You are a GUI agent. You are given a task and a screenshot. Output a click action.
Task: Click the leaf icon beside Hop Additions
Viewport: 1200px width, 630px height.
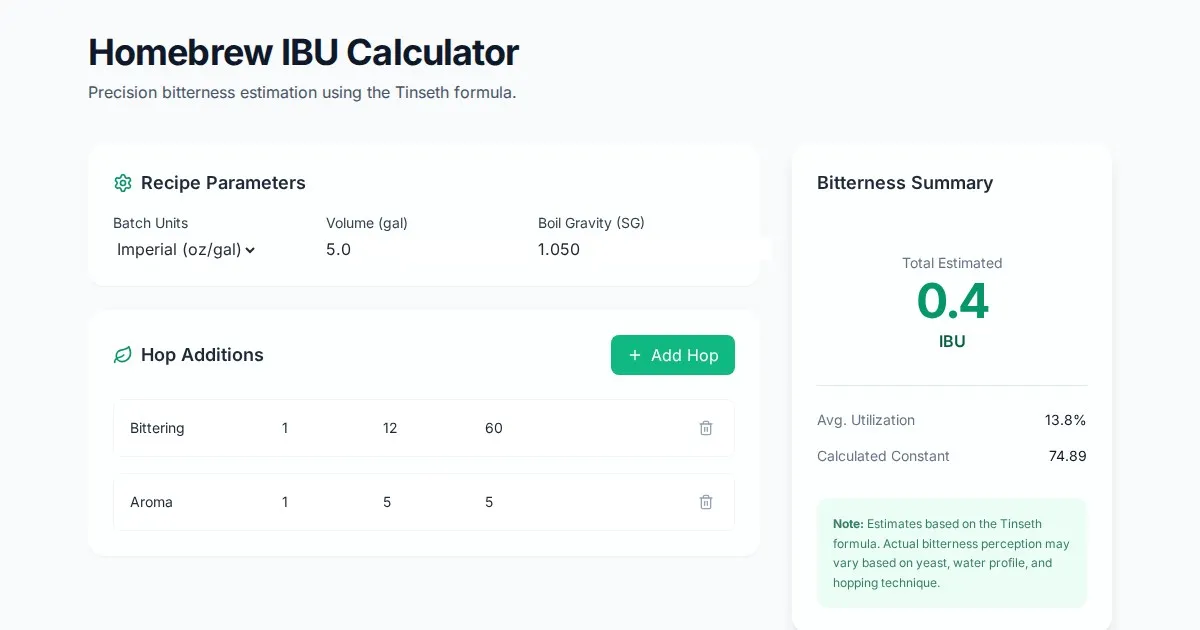pos(123,355)
